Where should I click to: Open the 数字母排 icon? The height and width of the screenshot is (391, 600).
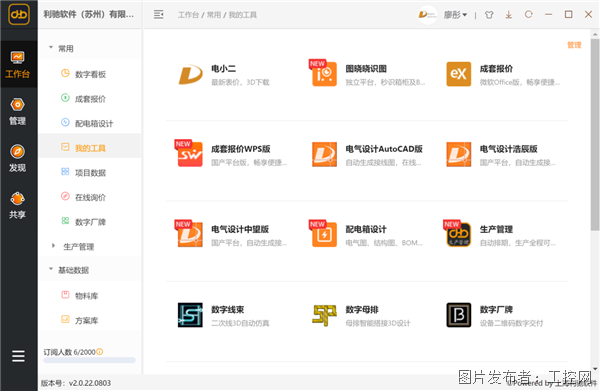[324, 315]
